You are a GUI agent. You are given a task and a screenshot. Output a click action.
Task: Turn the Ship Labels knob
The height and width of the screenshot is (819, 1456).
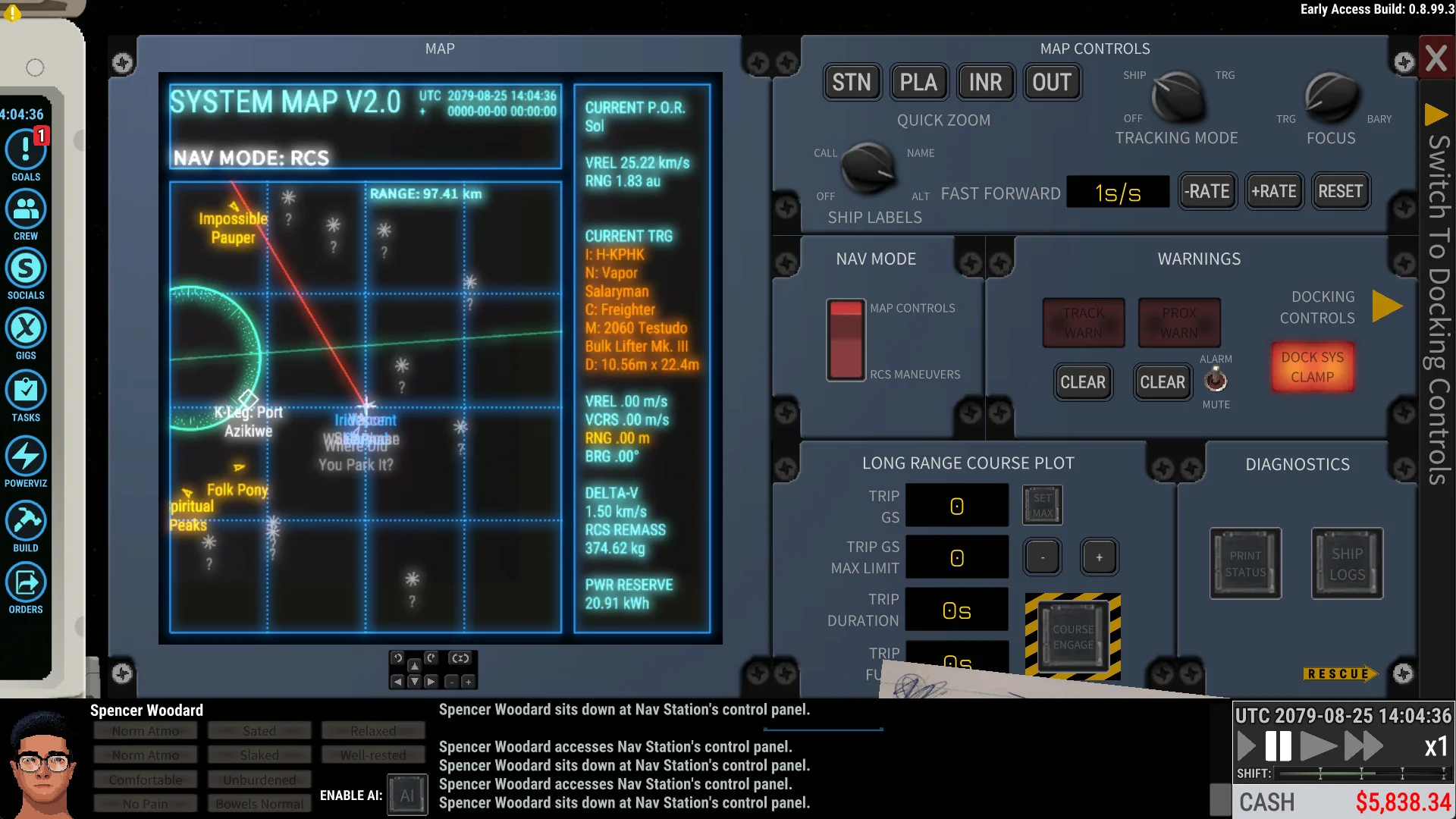point(868,167)
